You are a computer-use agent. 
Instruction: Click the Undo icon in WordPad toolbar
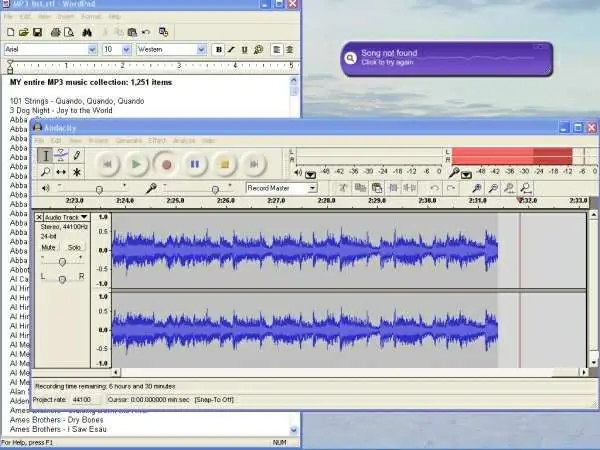(x=146, y=32)
